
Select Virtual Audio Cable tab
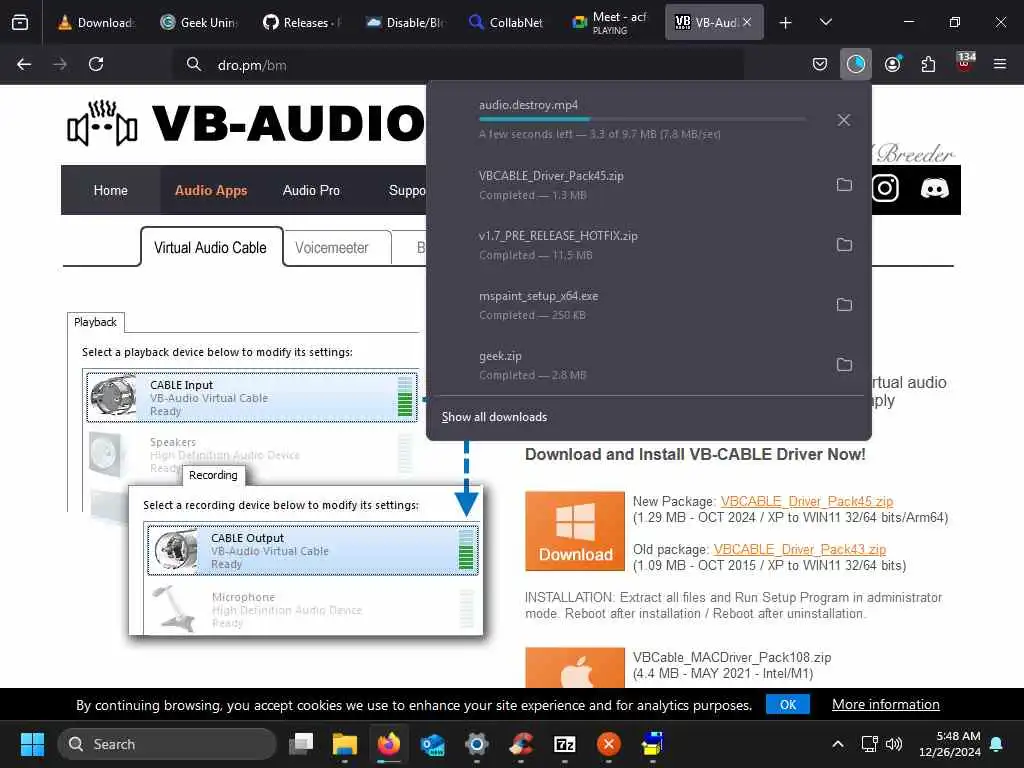click(210, 248)
